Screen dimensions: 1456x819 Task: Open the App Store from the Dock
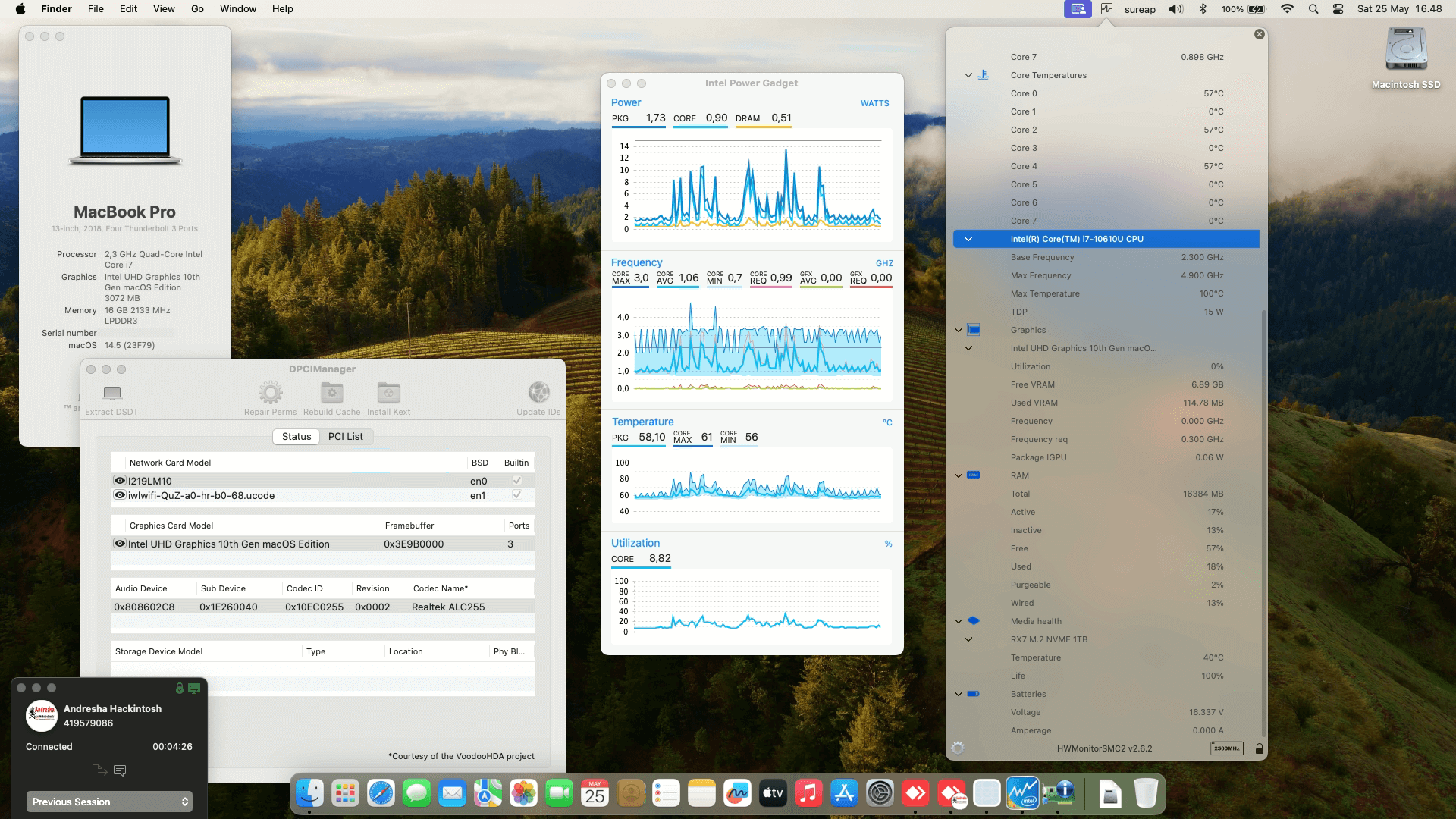tap(844, 794)
